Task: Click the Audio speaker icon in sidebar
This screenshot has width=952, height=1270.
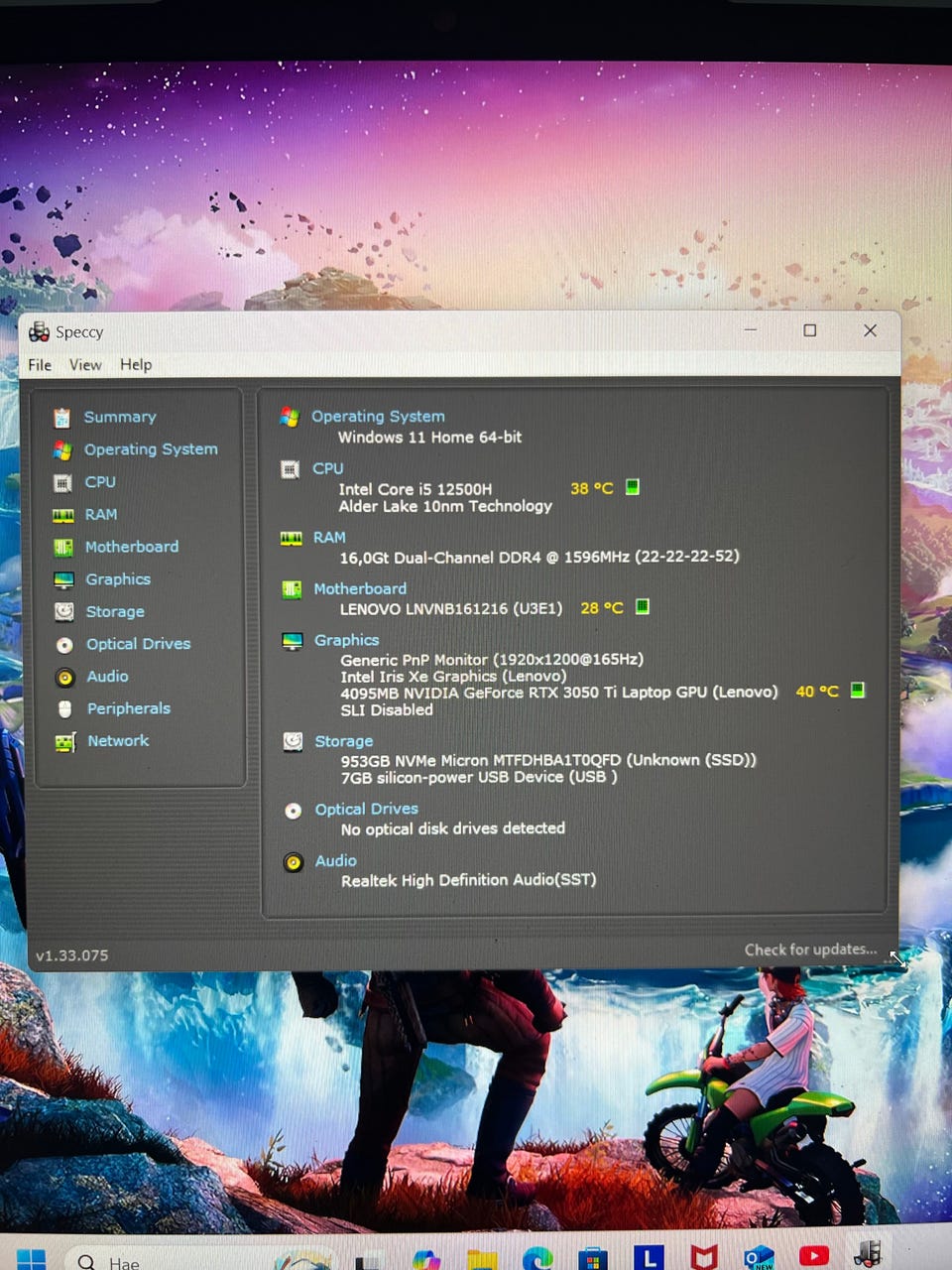Action: (x=65, y=678)
